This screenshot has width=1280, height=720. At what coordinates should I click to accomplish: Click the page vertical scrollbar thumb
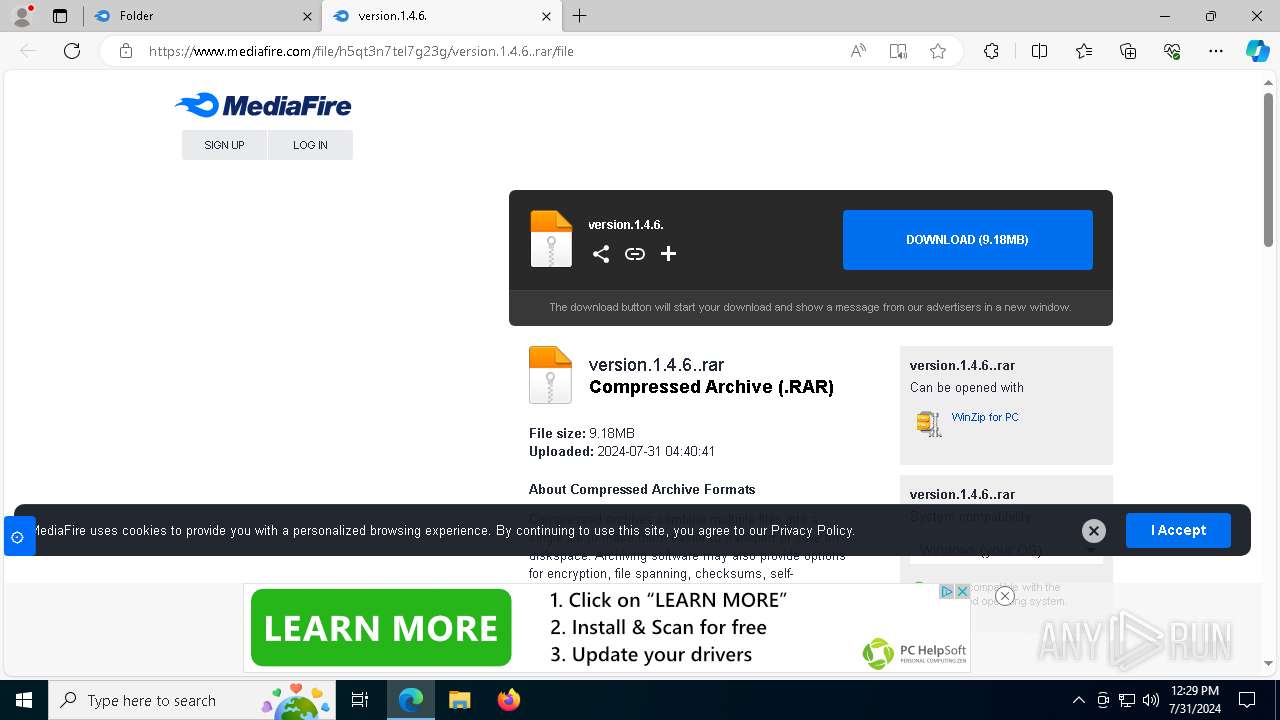coord(1268,170)
